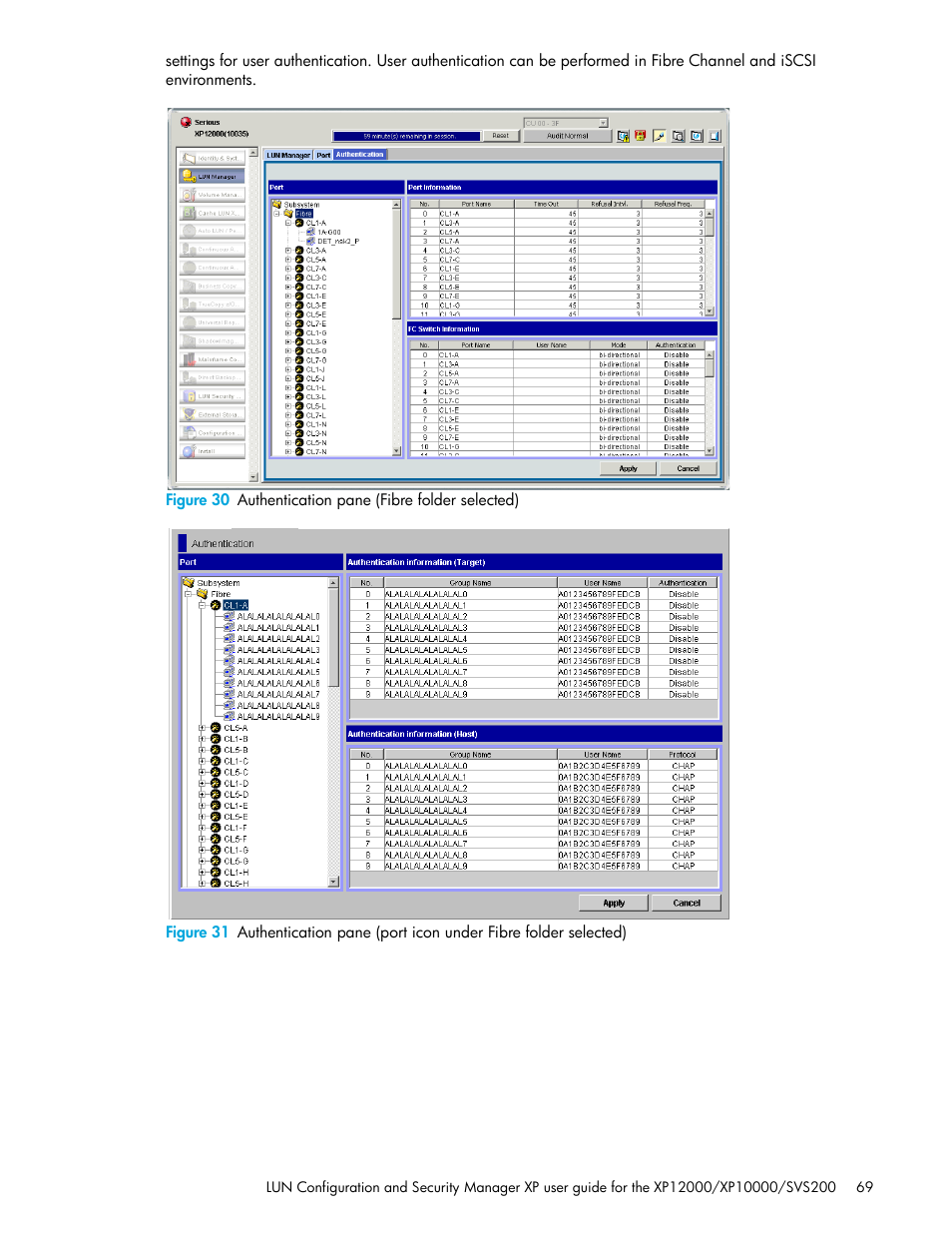
Task: Click the Port Information table scrollbar
Action: tap(711, 263)
